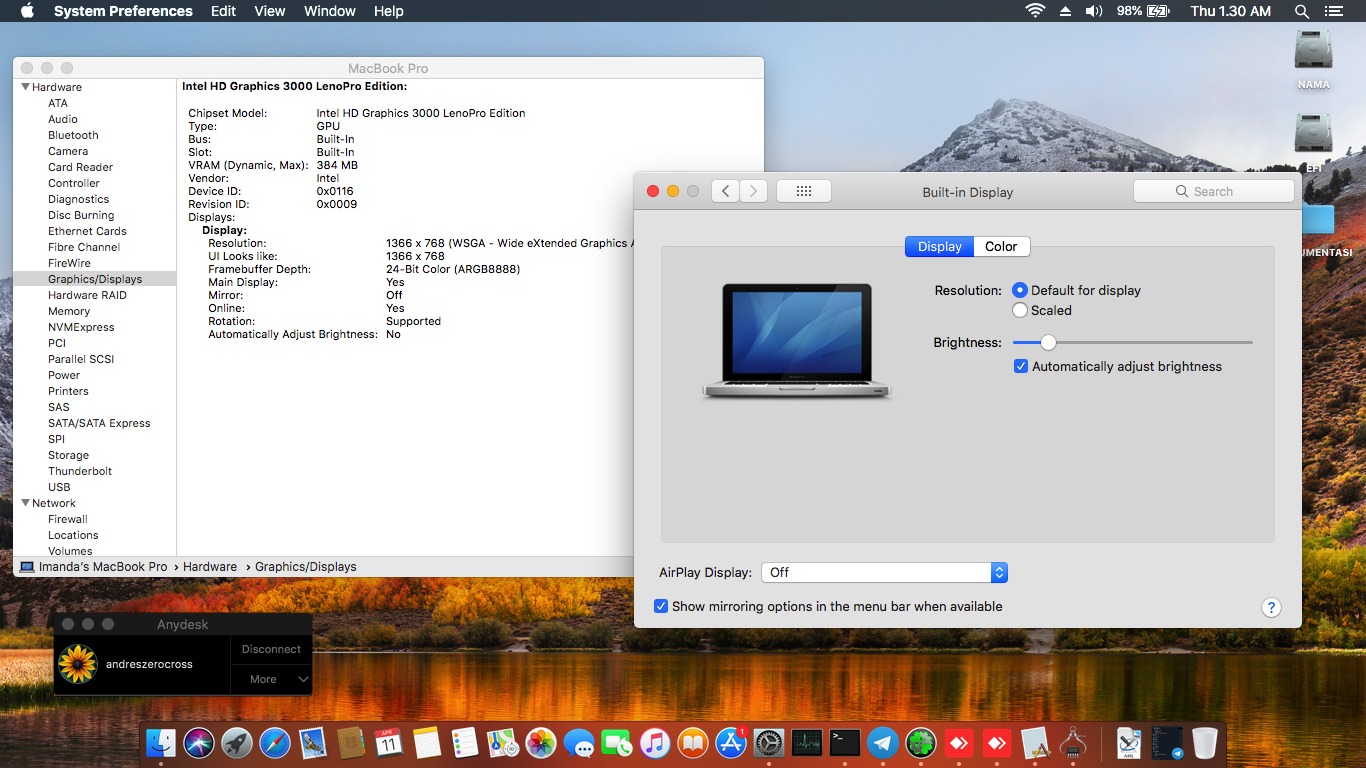Click the preferences Search field
This screenshot has height=768, width=1366.
[1214, 191]
